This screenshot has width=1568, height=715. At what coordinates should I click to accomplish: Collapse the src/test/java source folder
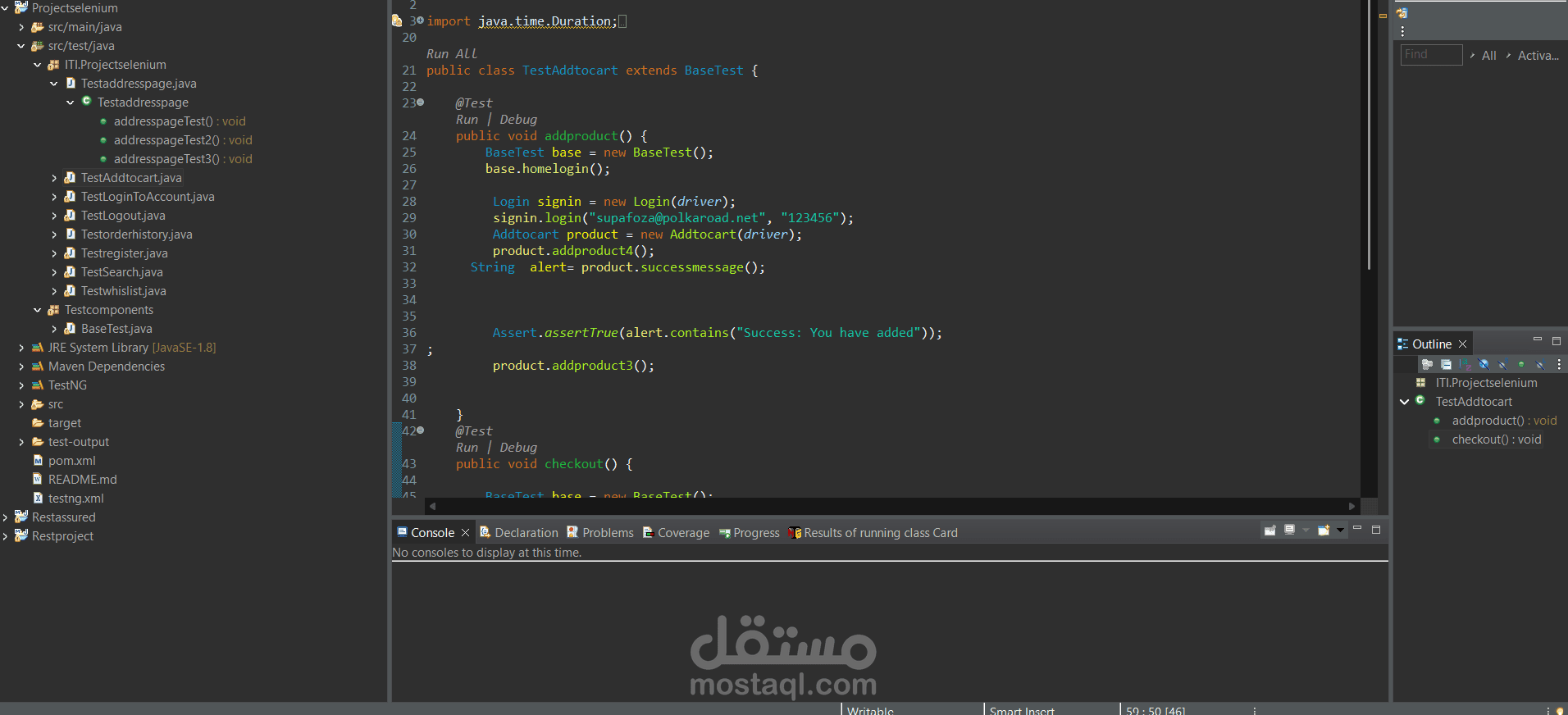(x=21, y=46)
